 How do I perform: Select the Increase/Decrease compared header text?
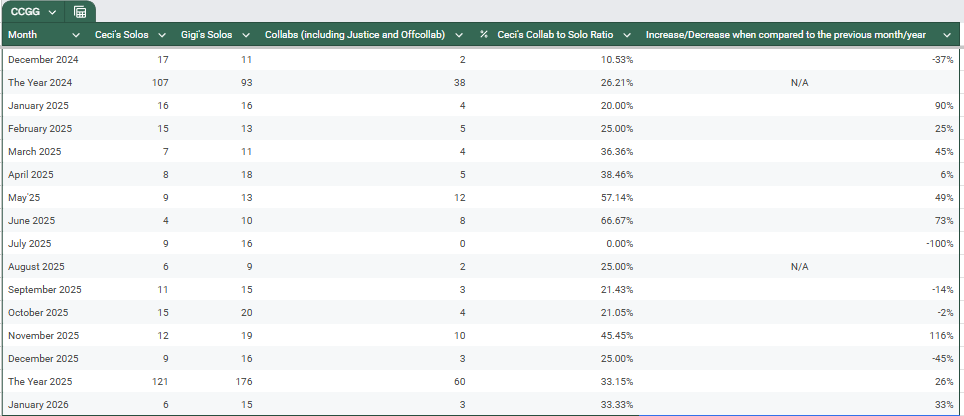[786, 35]
